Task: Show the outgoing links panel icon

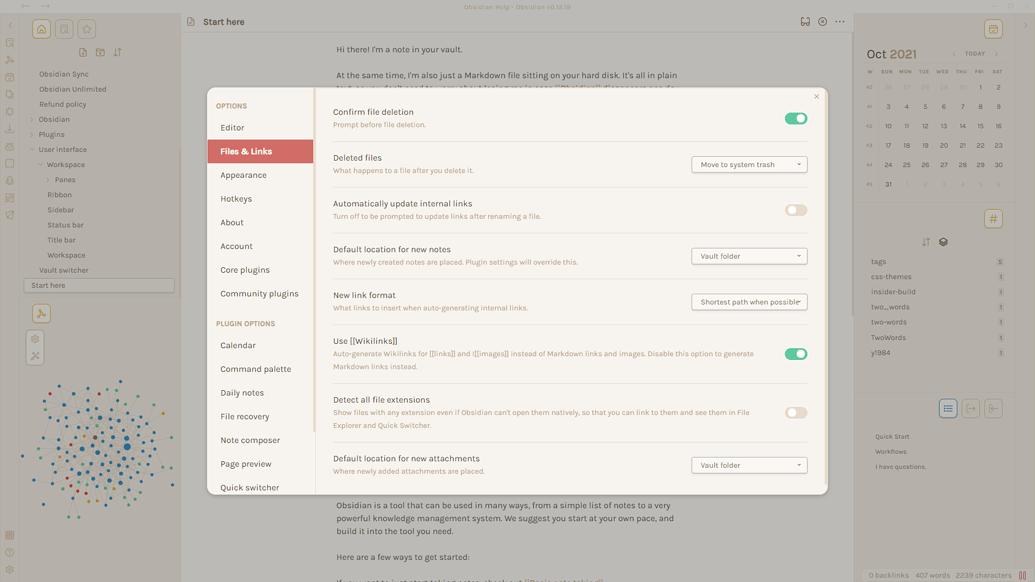Action: click(x=970, y=408)
